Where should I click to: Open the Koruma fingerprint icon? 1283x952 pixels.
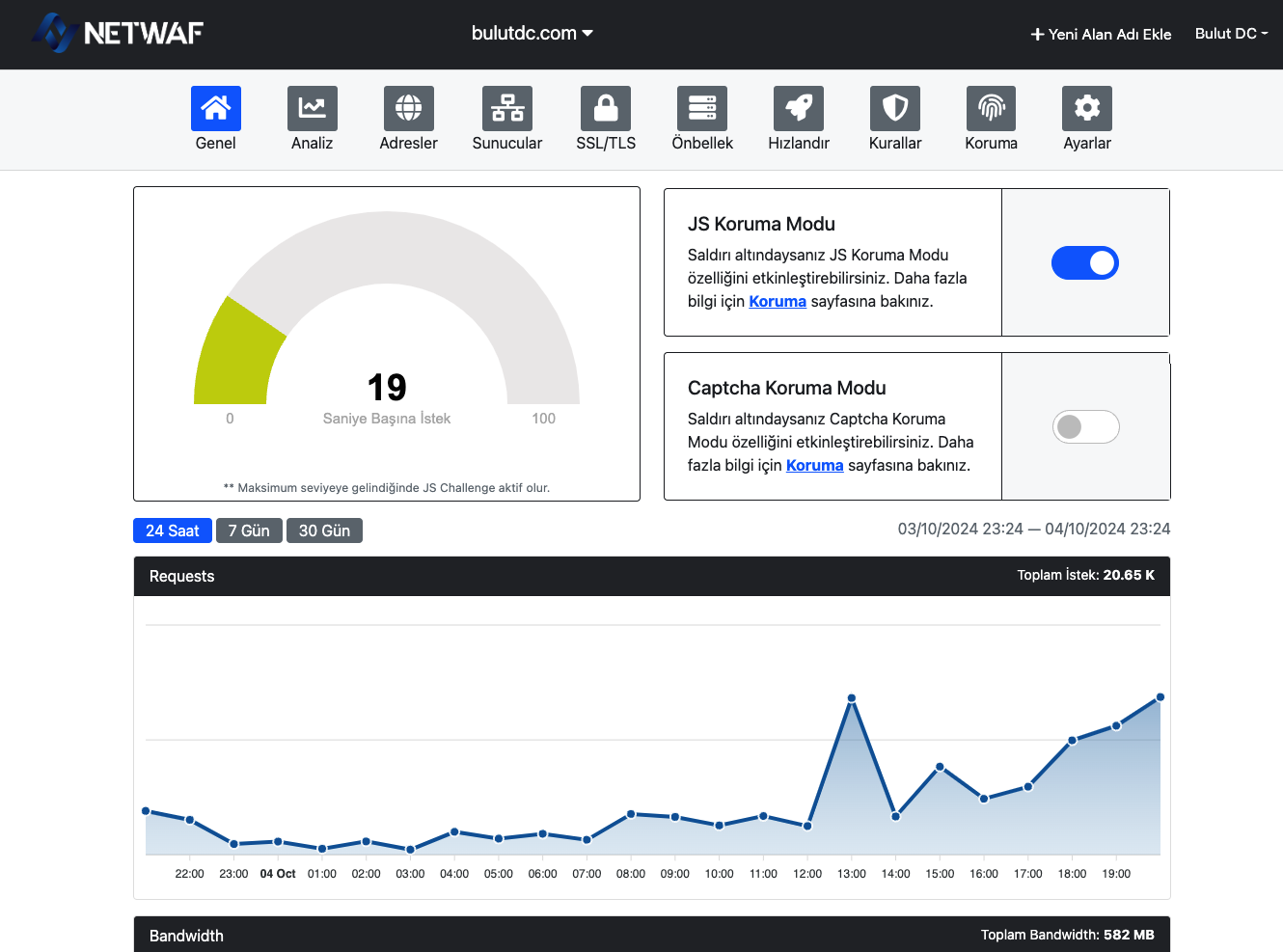tap(991, 108)
